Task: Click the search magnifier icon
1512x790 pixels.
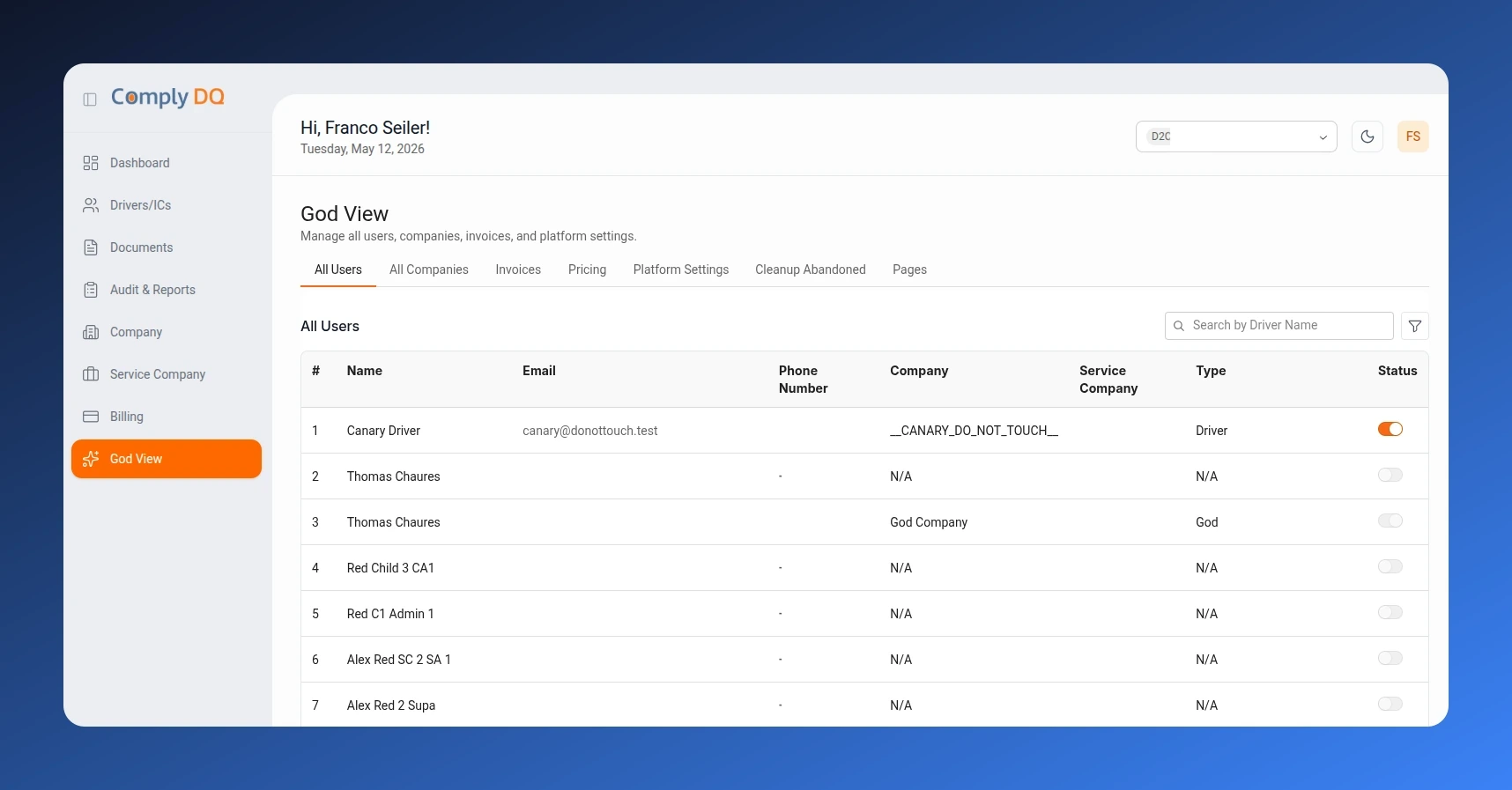Action: point(1179,326)
